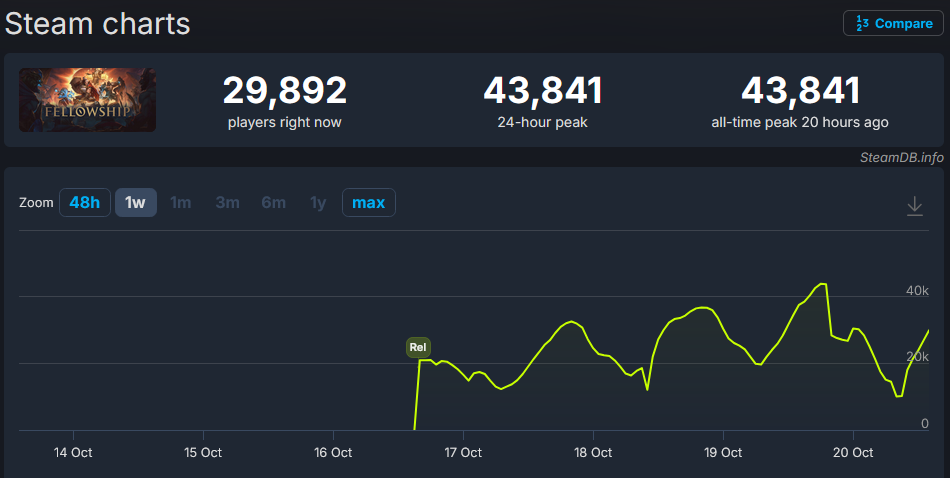Viewport: 950px width, 478px height.
Task: Select the 1m zoom range
Action: coord(181,202)
